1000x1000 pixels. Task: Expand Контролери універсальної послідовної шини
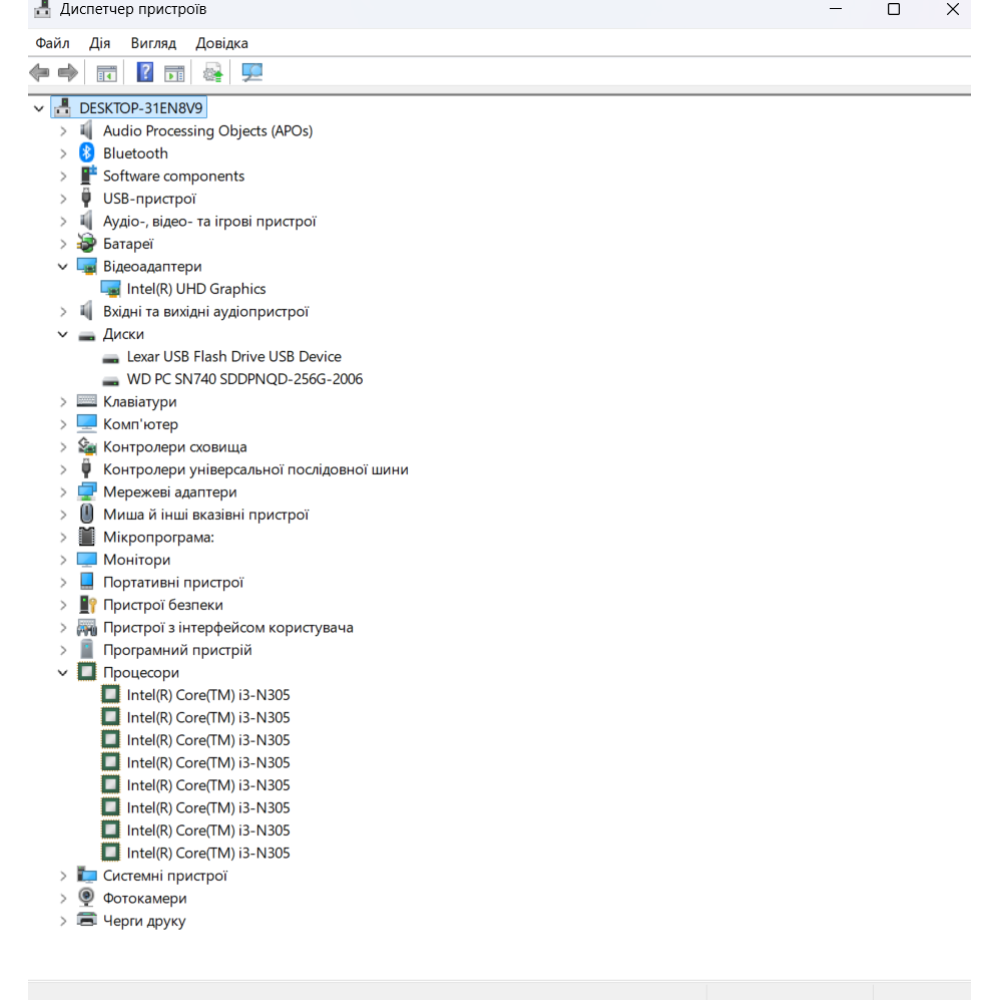click(x=62, y=469)
